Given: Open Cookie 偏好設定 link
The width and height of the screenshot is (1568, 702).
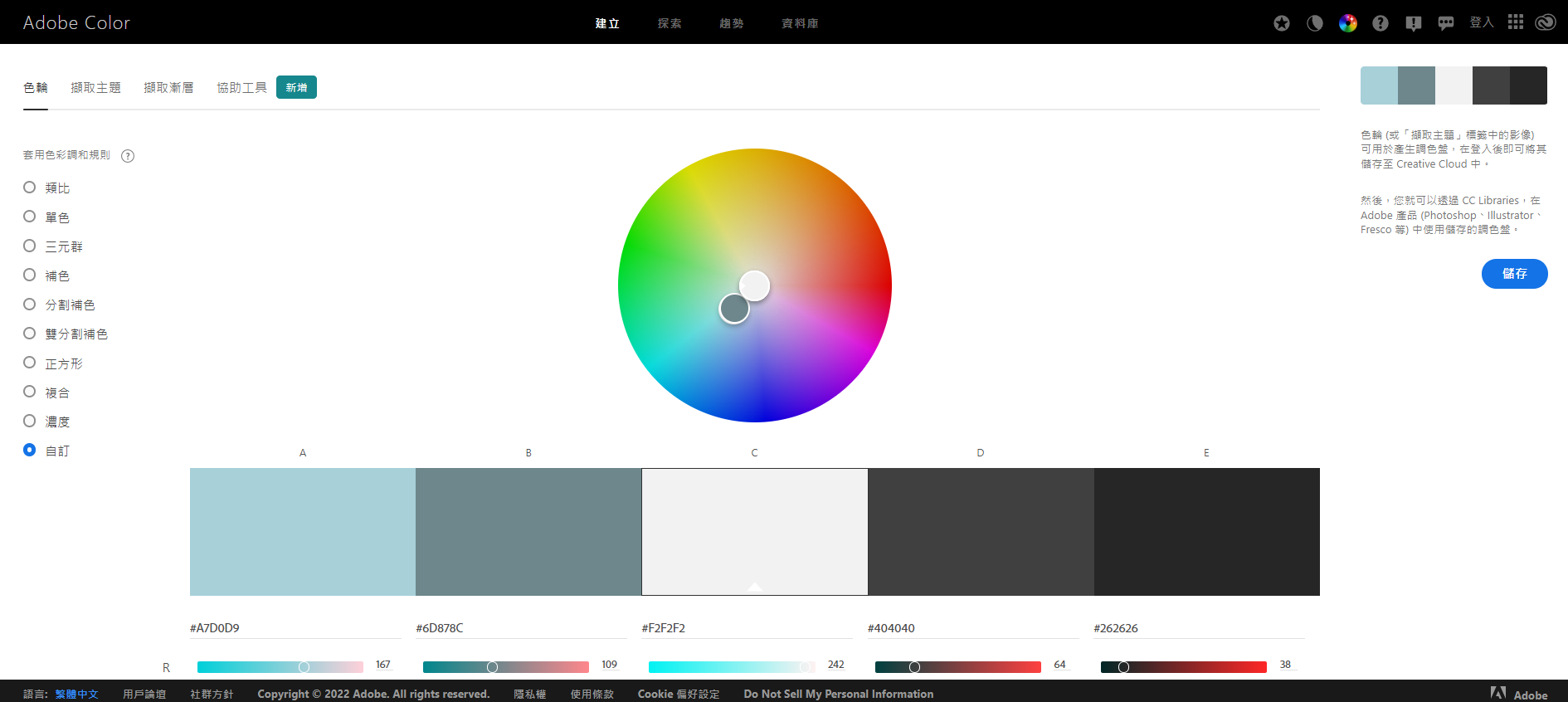Looking at the screenshot, I should click(679, 694).
